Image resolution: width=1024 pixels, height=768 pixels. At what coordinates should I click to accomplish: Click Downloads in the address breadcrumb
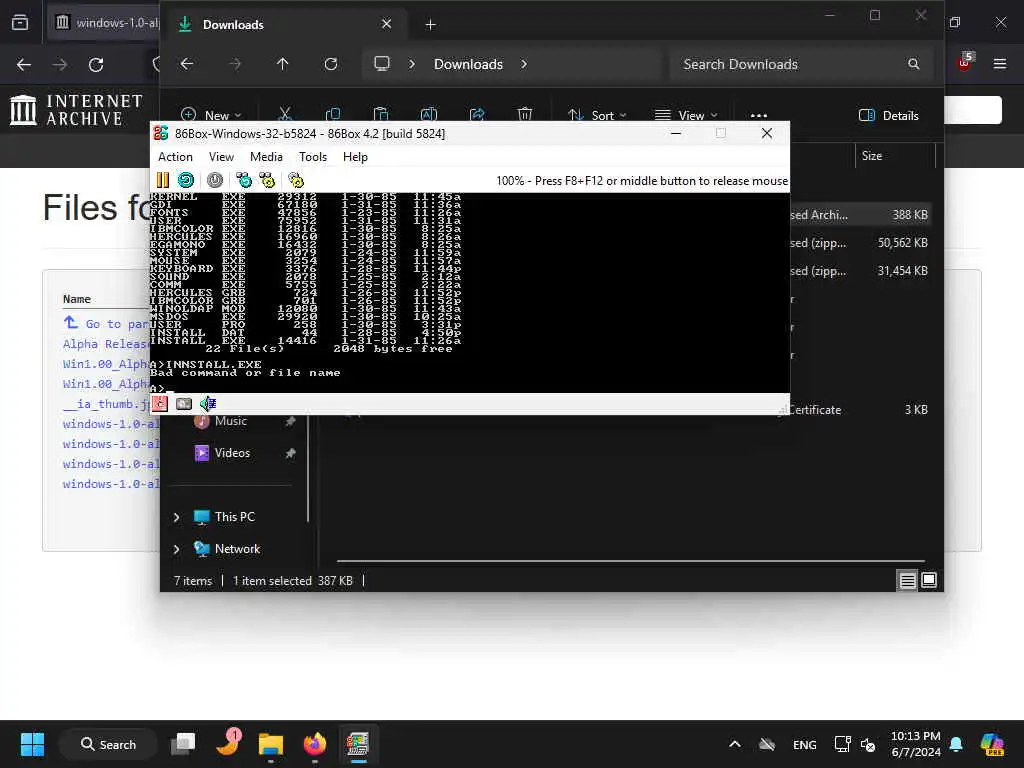pos(468,64)
